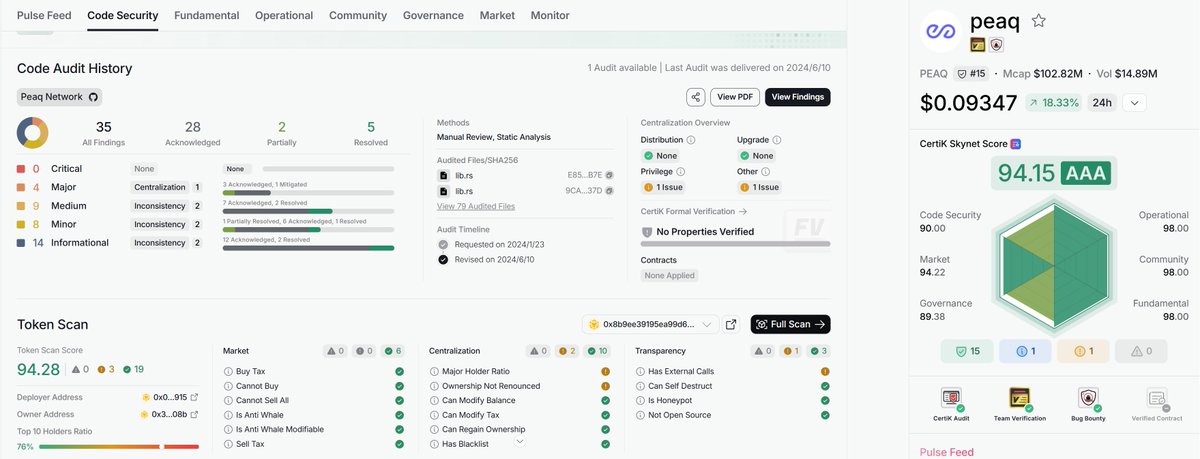
Task: Click the green 15 passed counter chip
Action: [966, 351]
